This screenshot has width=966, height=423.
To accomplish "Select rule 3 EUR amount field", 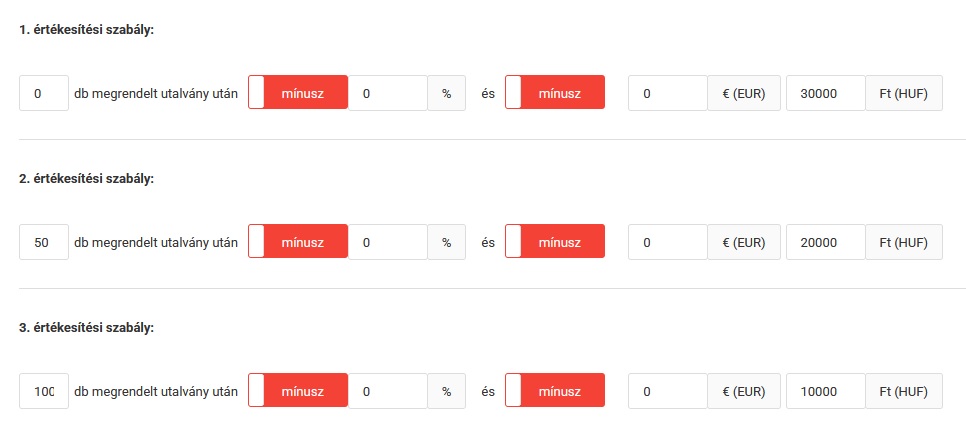I will click(667, 391).
